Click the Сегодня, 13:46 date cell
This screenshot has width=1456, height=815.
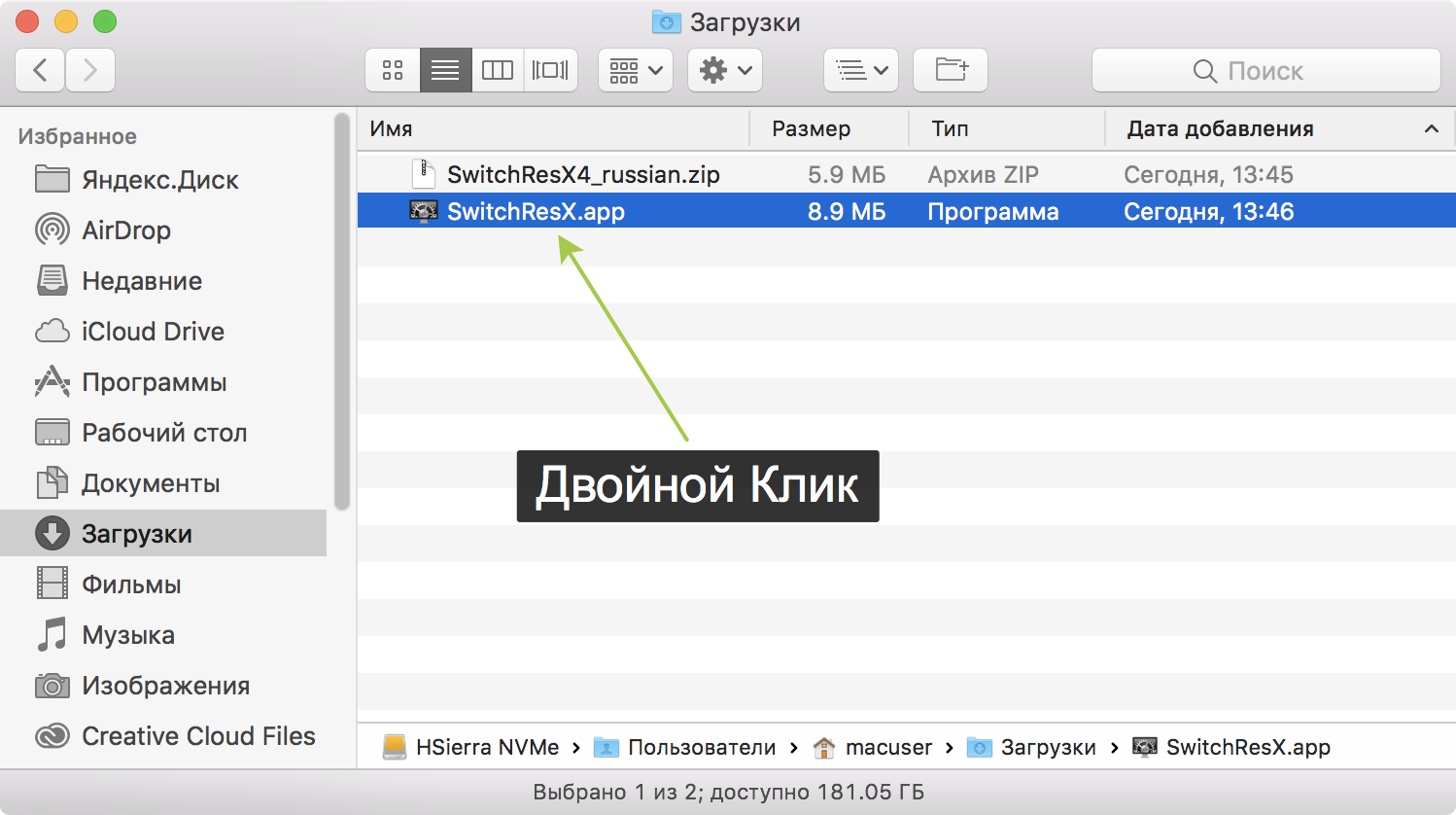coord(1208,211)
